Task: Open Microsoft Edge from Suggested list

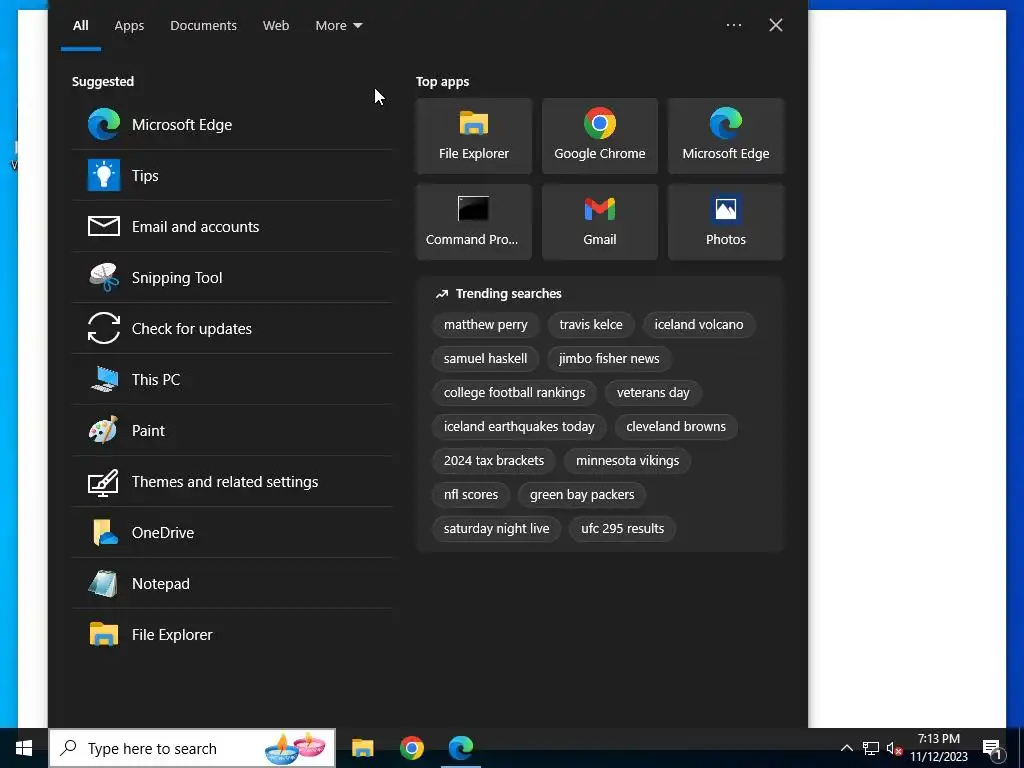Action: pos(232,124)
